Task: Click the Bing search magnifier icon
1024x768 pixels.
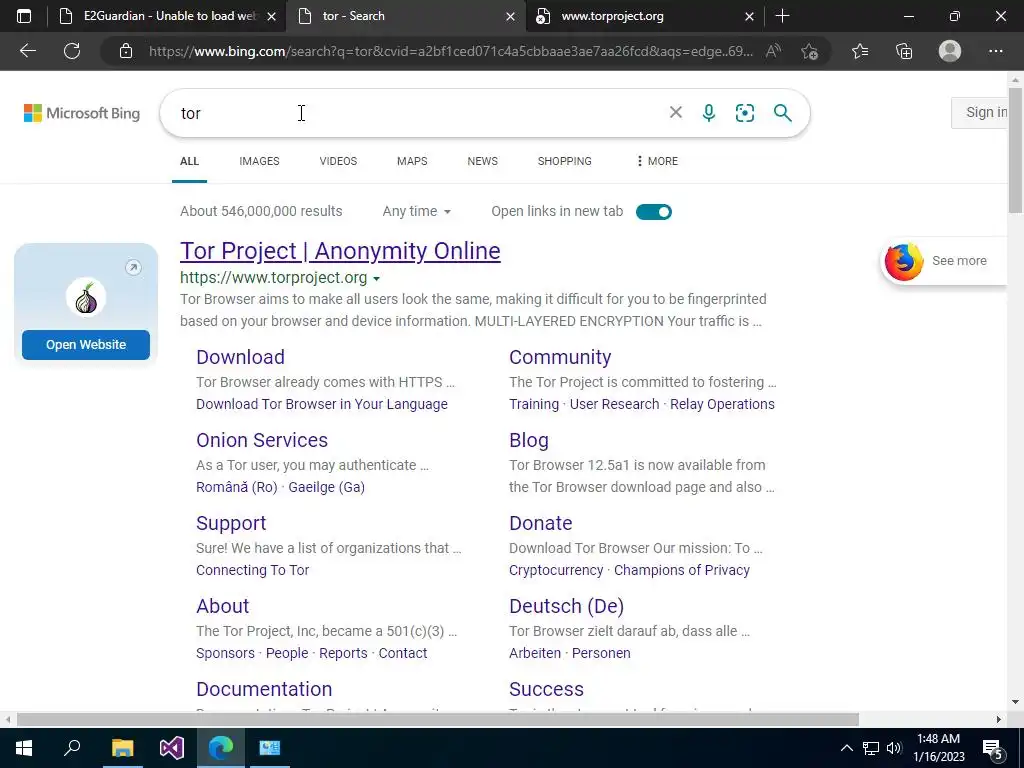Action: (782, 113)
